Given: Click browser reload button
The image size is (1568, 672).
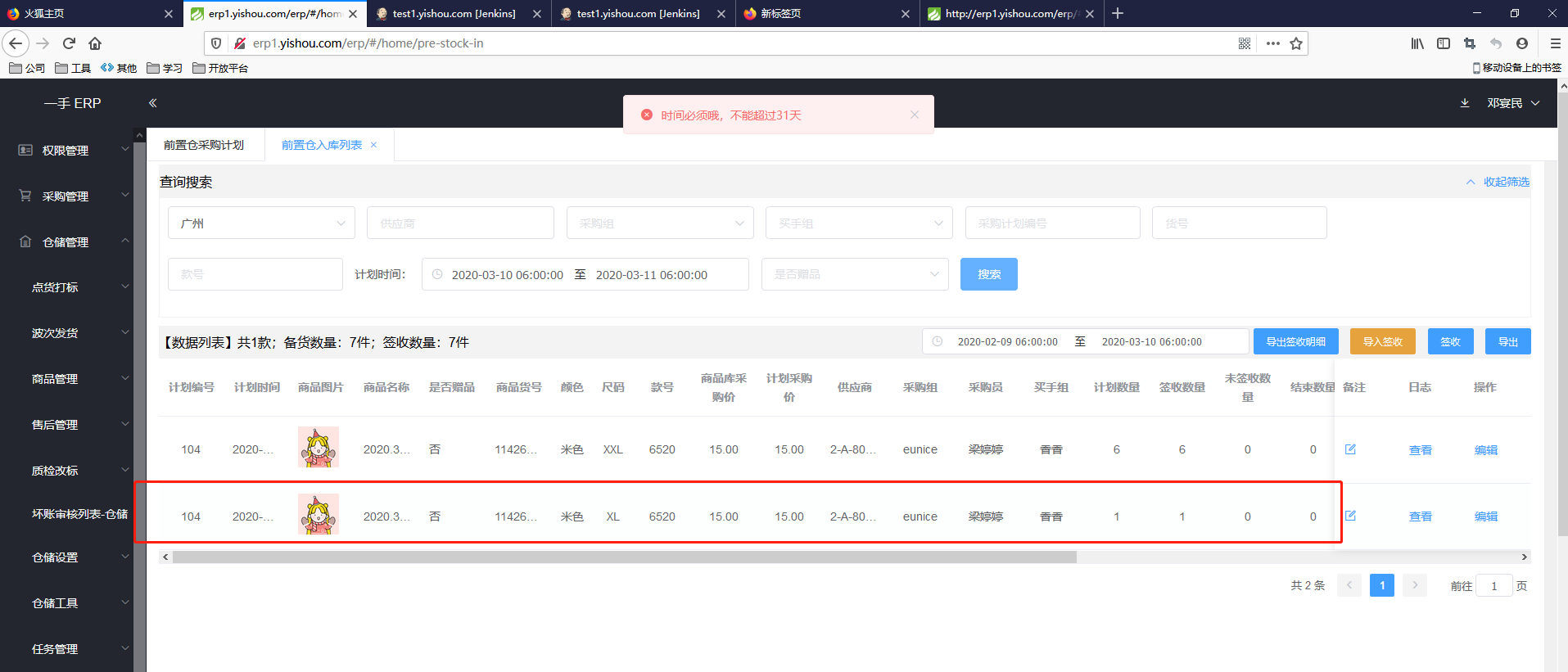Looking at the screenshot, I should pos(69,43).
